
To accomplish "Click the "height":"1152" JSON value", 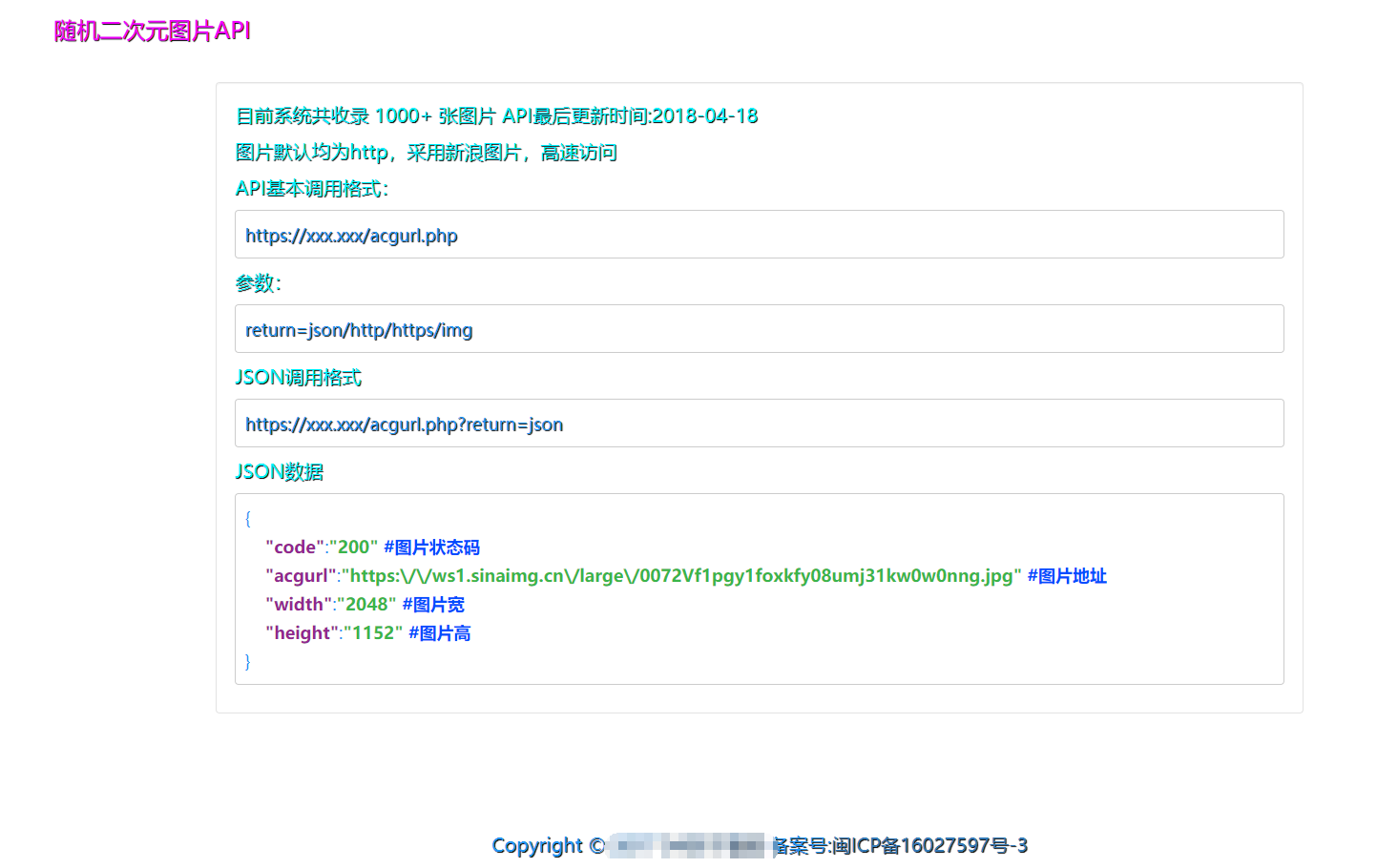I will [x=332, y=632].
